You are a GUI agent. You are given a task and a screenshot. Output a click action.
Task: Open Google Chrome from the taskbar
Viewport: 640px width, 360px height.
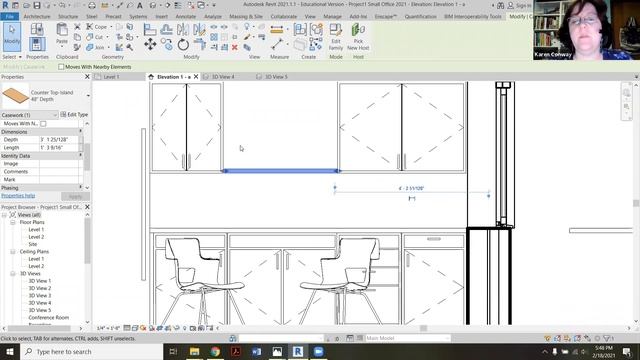coord(215,351)
